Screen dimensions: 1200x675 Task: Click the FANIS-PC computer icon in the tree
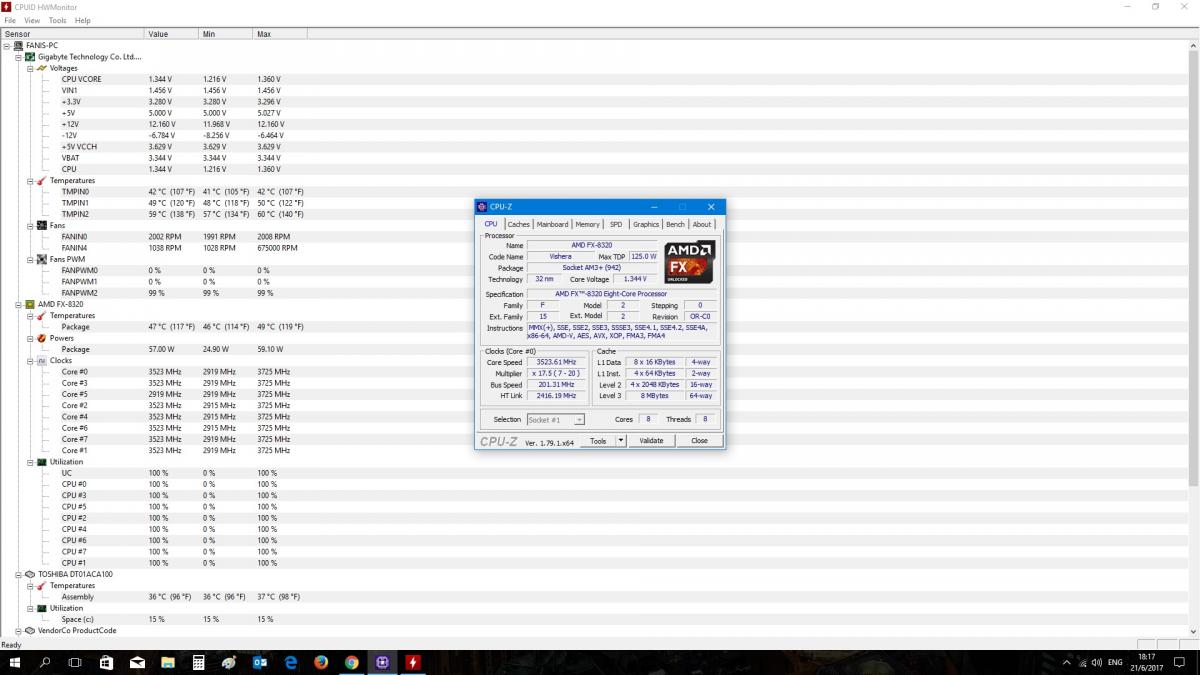coord(19,46)
